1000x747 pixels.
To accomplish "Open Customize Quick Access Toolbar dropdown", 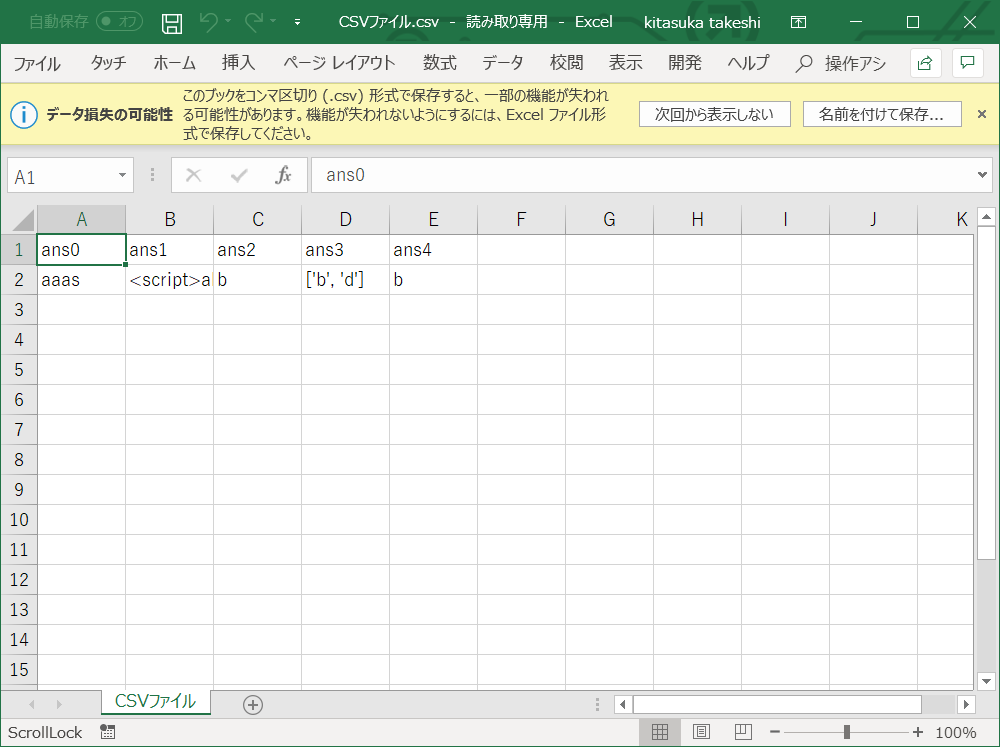I will tap(297, 22).
